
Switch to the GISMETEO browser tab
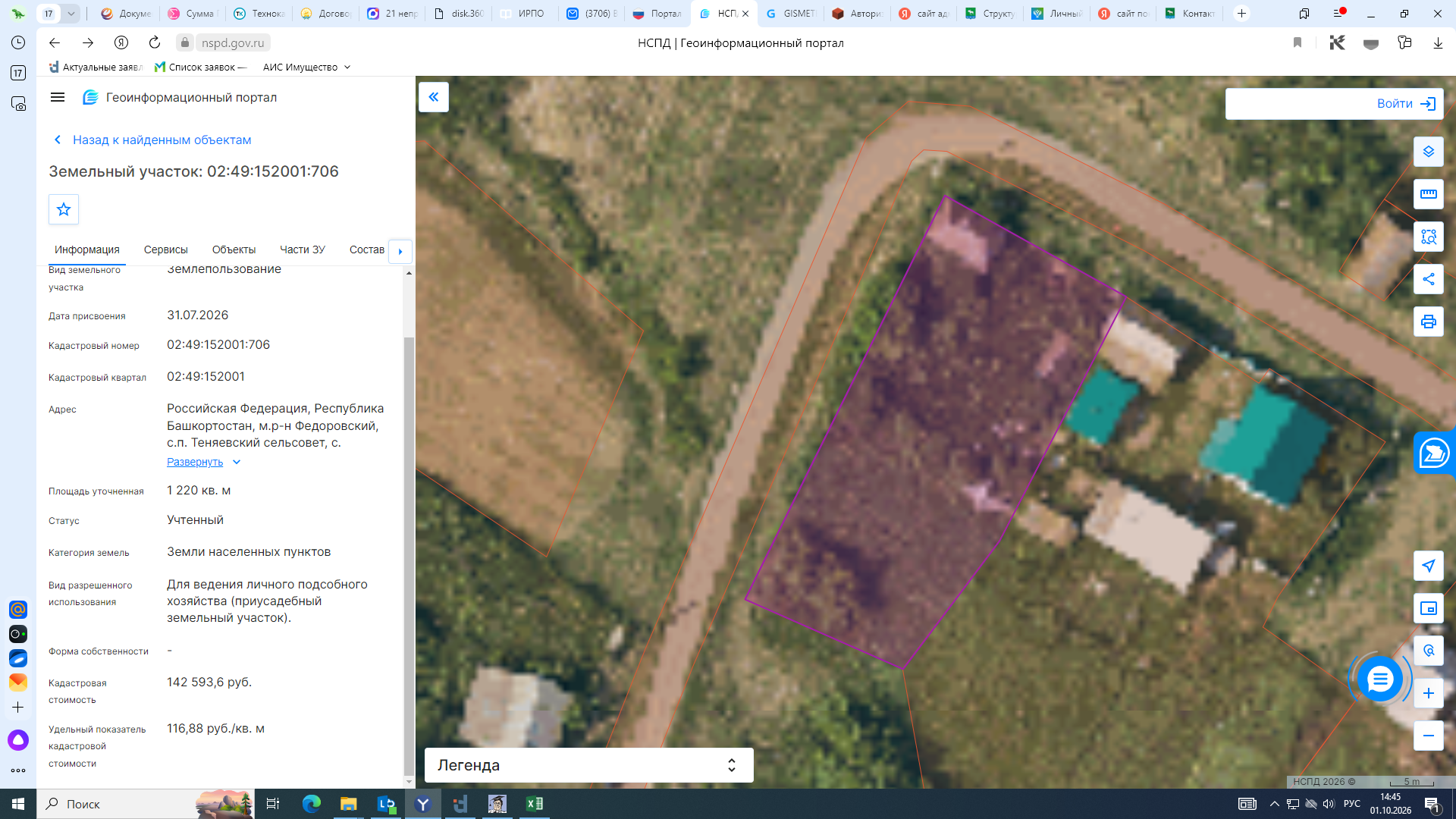(x=790, y=14)
